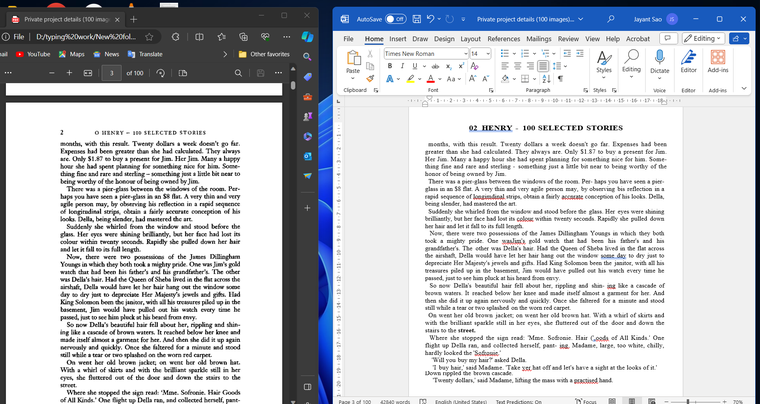Open the Layout ribbon tab
760x404 pixels.
tap(470, 38)
